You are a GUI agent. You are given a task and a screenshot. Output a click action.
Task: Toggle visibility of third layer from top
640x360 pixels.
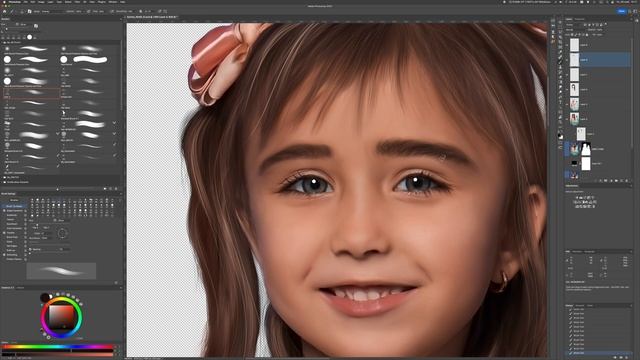coord(567,75)
